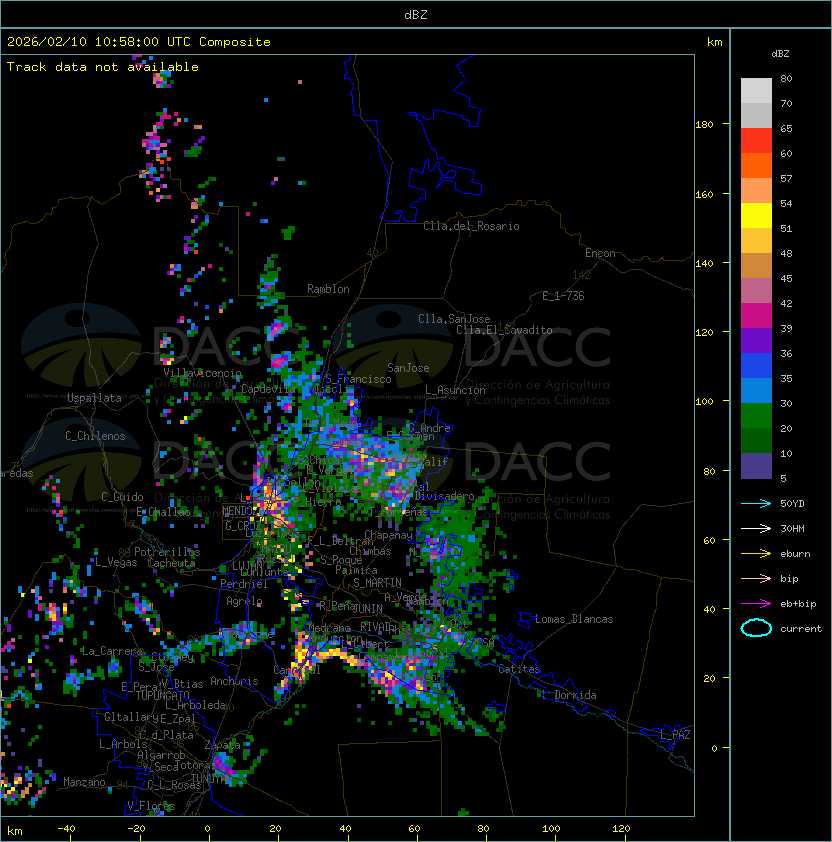The width and height of the screenshot is (832, 842).
Task: Pick the orange swatch just below the 60 dBZ label
Action: 756,165
